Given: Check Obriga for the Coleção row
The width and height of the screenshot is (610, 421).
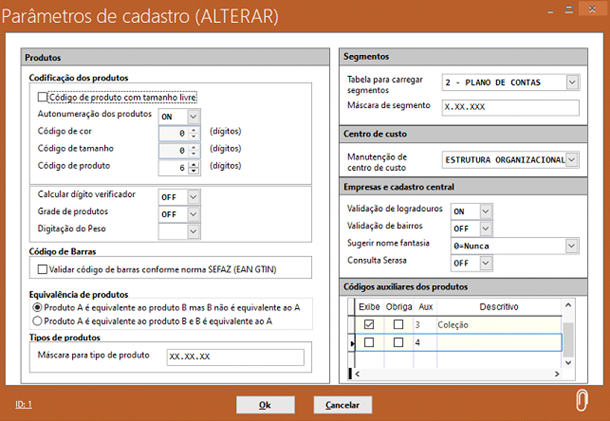Looking at the screenshot, I should click(399, 325).
